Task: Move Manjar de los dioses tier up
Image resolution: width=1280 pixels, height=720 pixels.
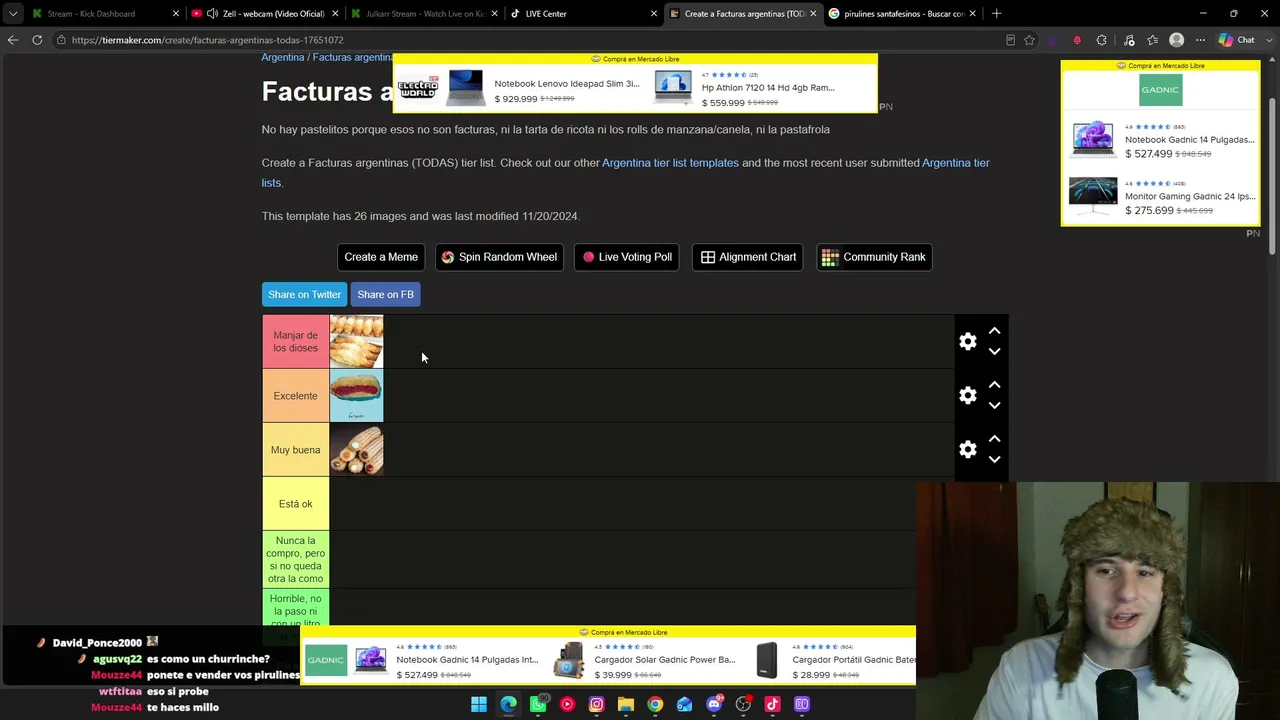Action: [x=994, y=331]
